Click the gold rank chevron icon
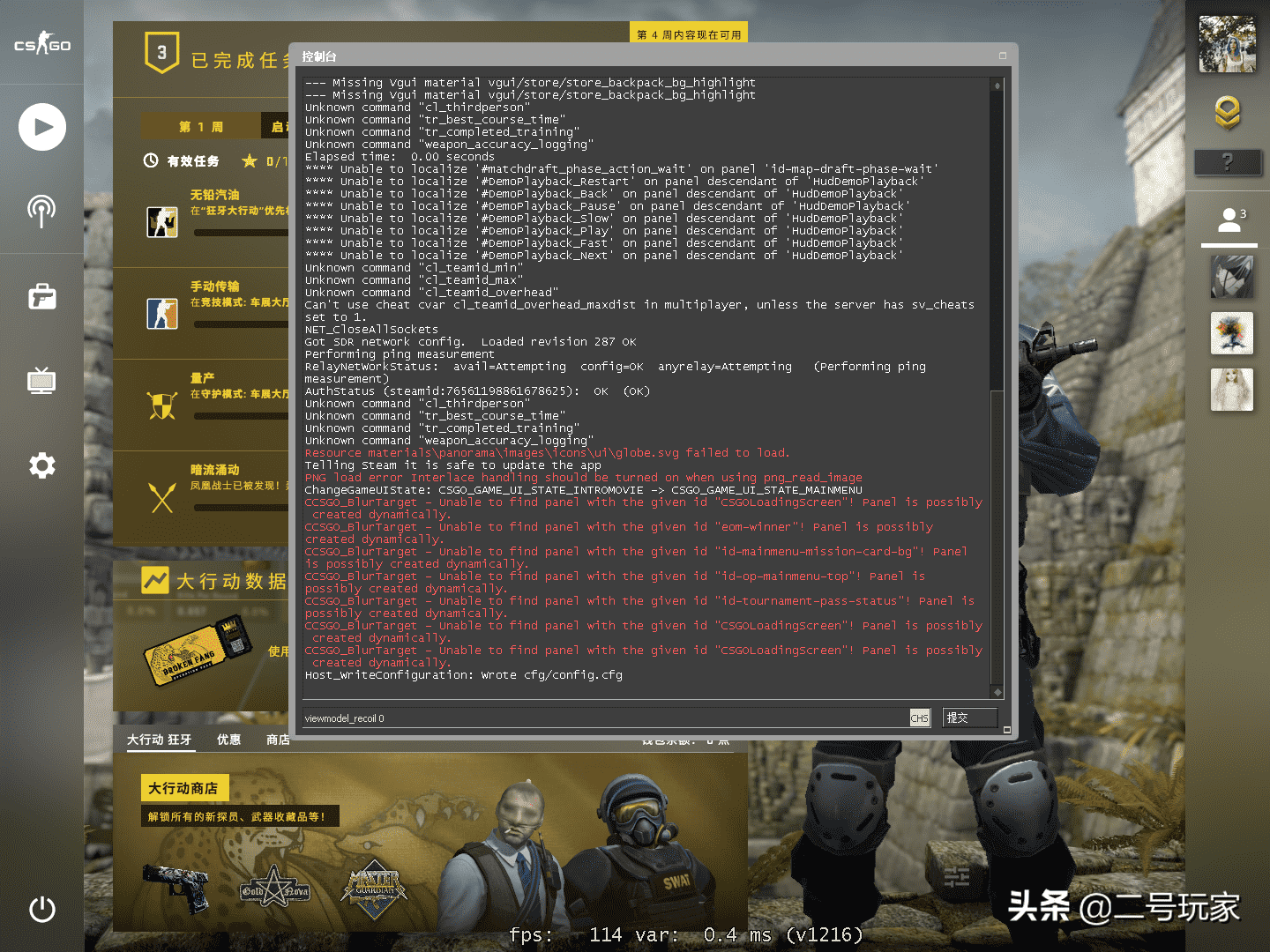Image resolution: width=1270 pixels, height=952 pixels. coord(1228,113)
